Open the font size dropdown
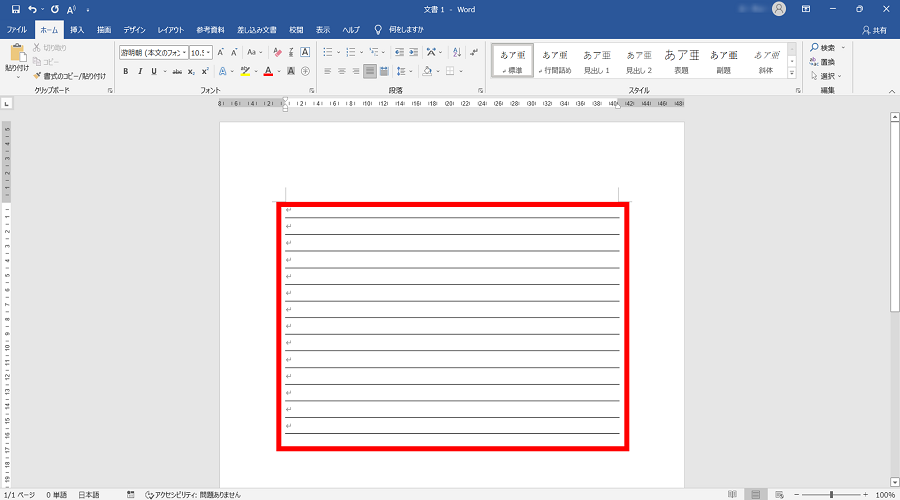This screenshot has height=500, width=900. click(201, 52)
